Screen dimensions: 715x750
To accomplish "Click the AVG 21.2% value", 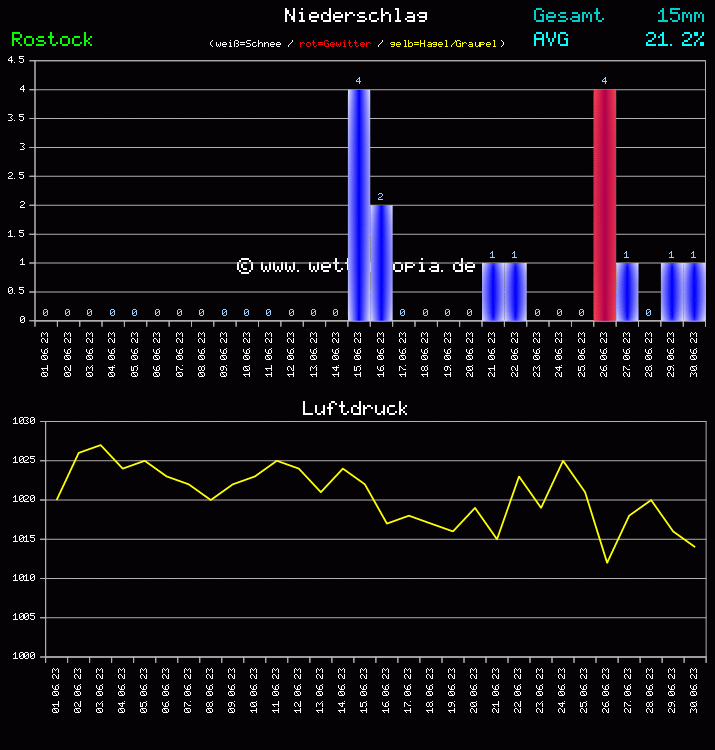I will point(674,39).
